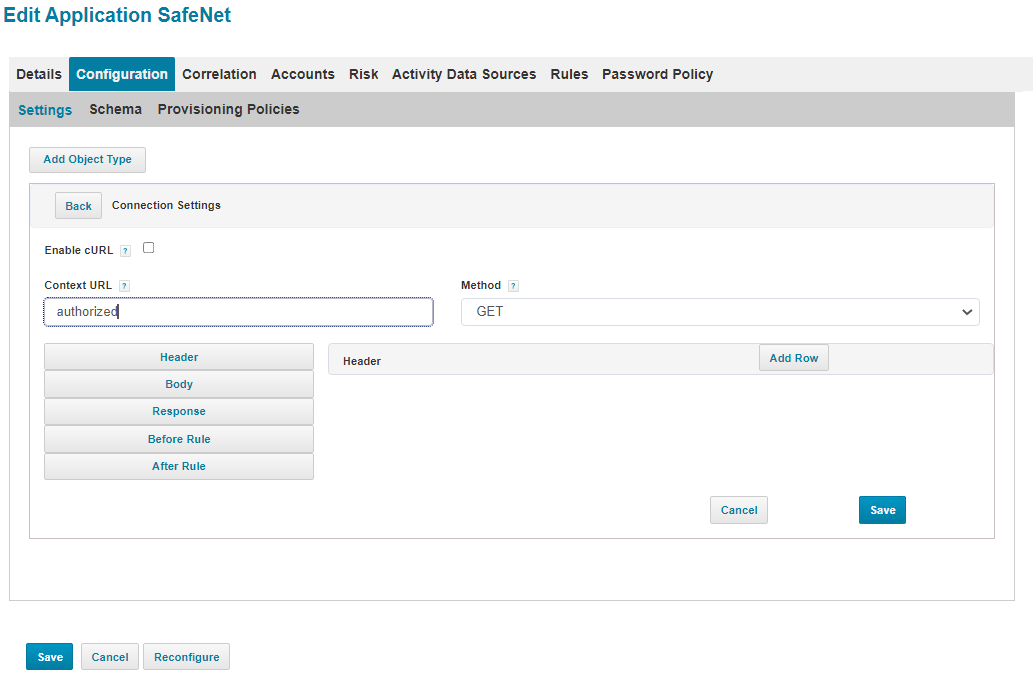Focus the Context URL input field

point(238,312)
